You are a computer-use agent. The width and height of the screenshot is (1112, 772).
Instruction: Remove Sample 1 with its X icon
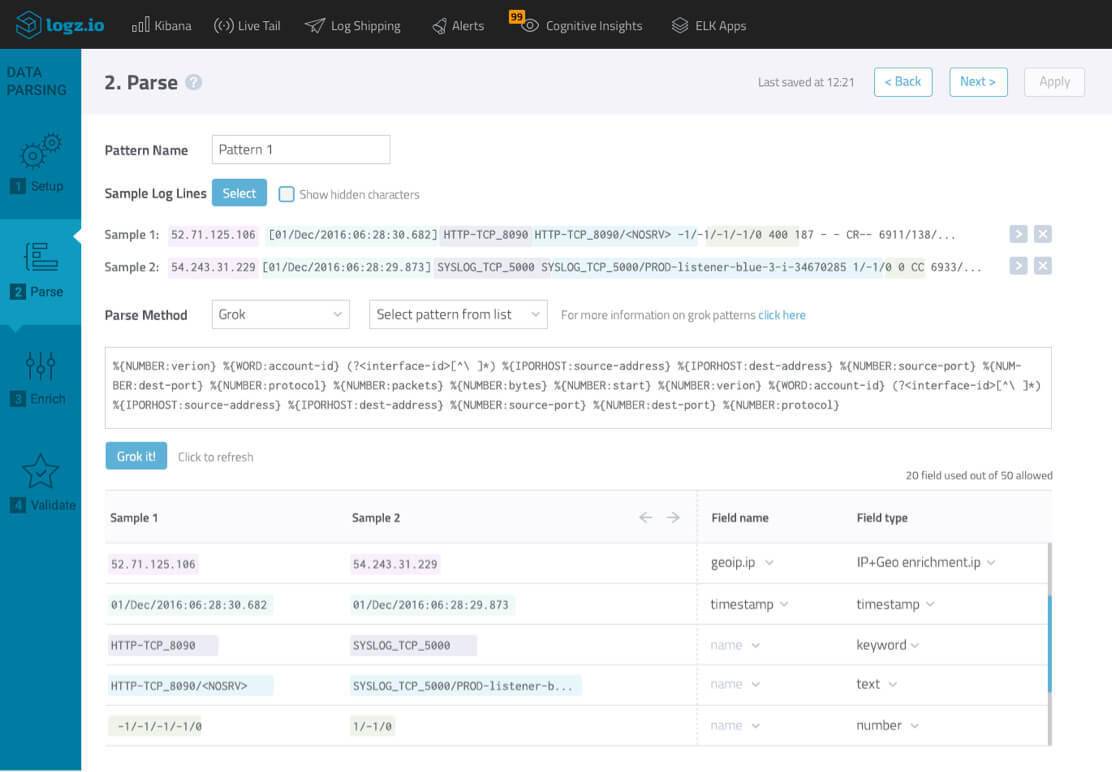[1042, 234]
